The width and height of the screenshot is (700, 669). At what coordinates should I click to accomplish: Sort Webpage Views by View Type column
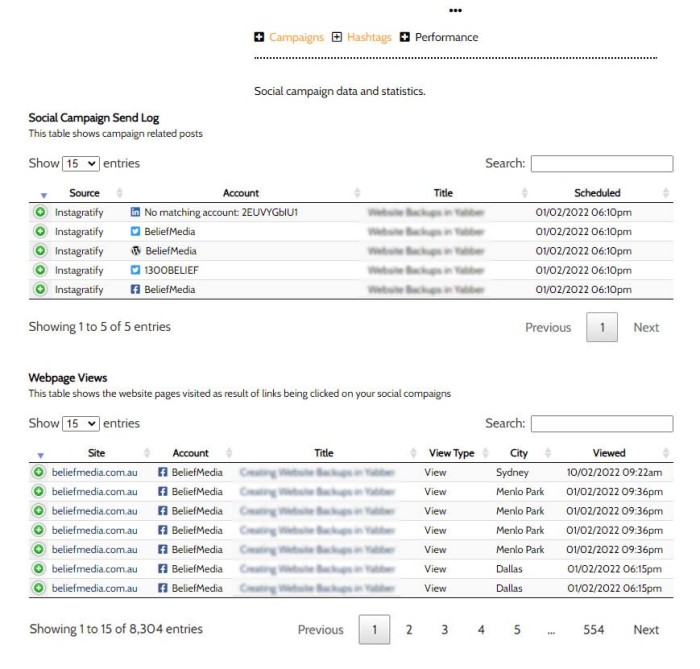[451, 453]
